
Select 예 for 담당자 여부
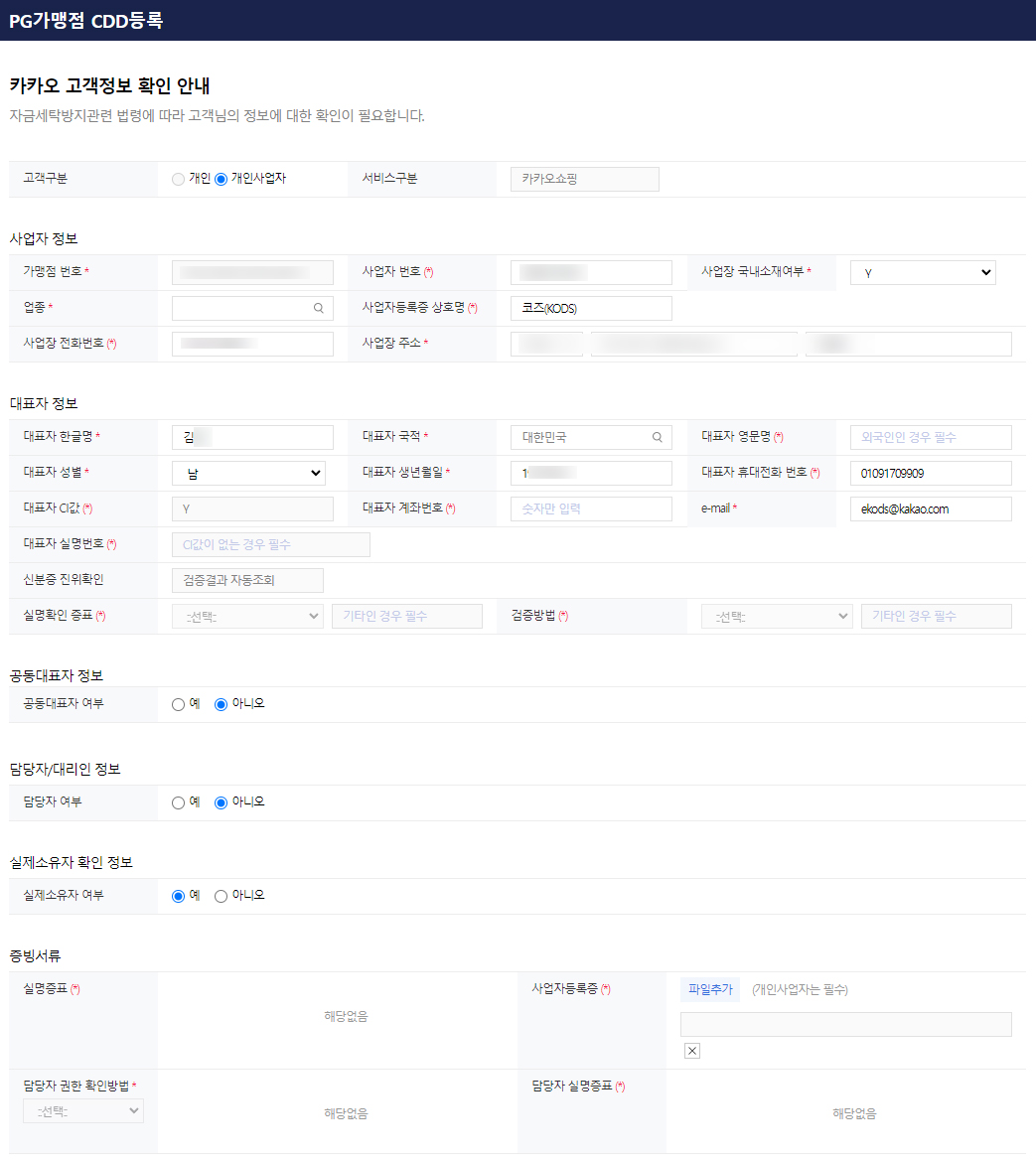point(178,802)
